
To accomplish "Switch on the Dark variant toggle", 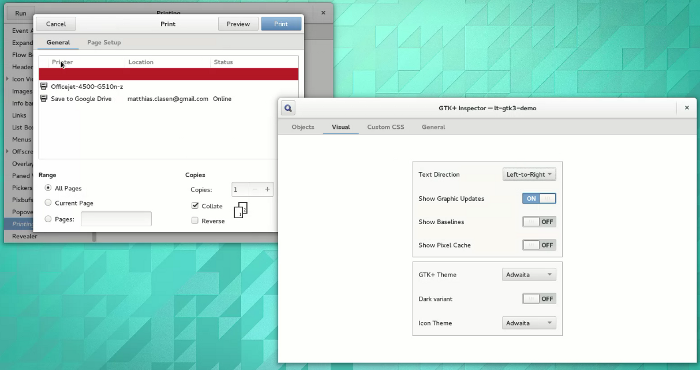I will (x=539, y=299).
